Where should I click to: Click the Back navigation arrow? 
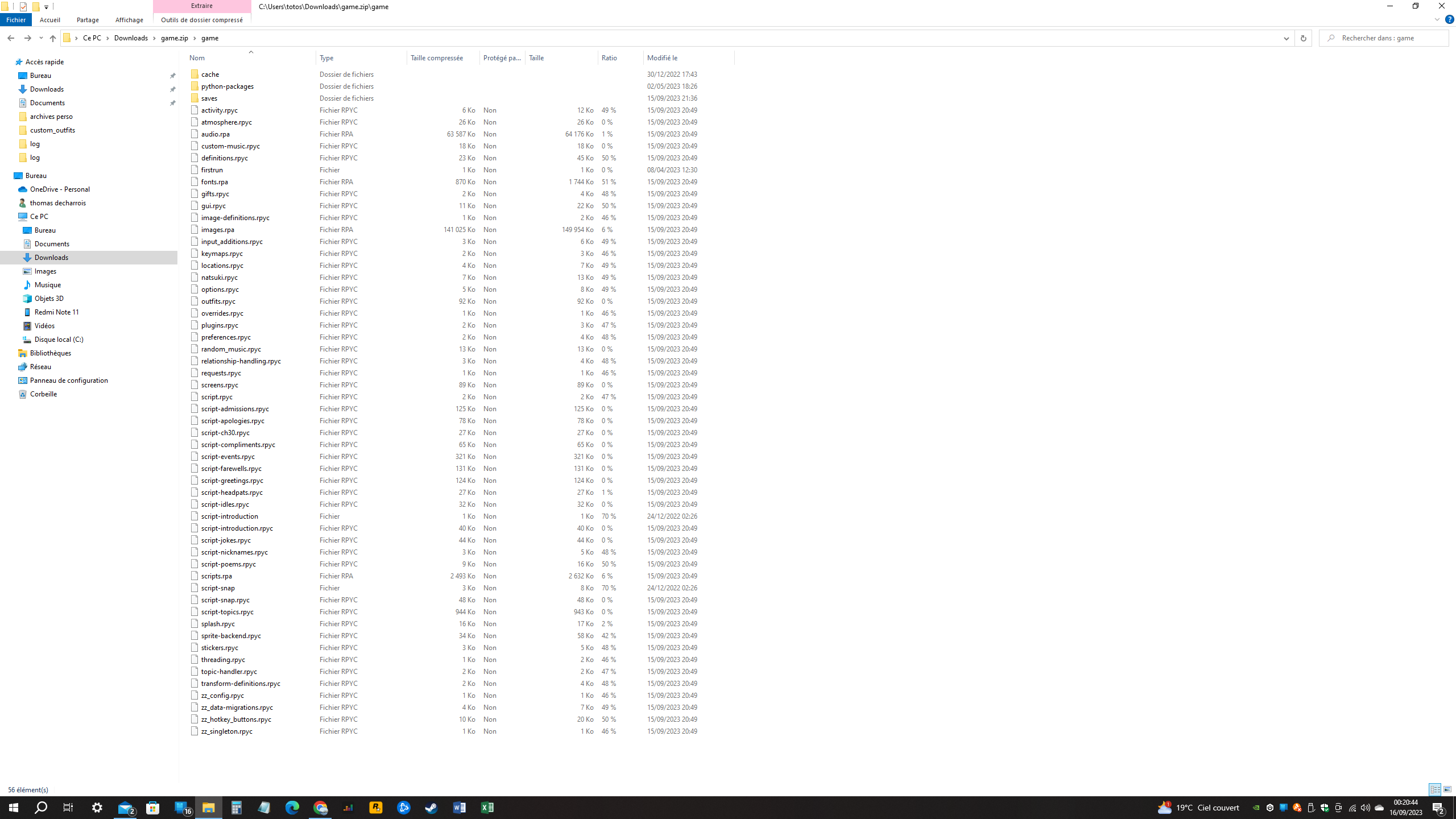click(x=11, y=38)
